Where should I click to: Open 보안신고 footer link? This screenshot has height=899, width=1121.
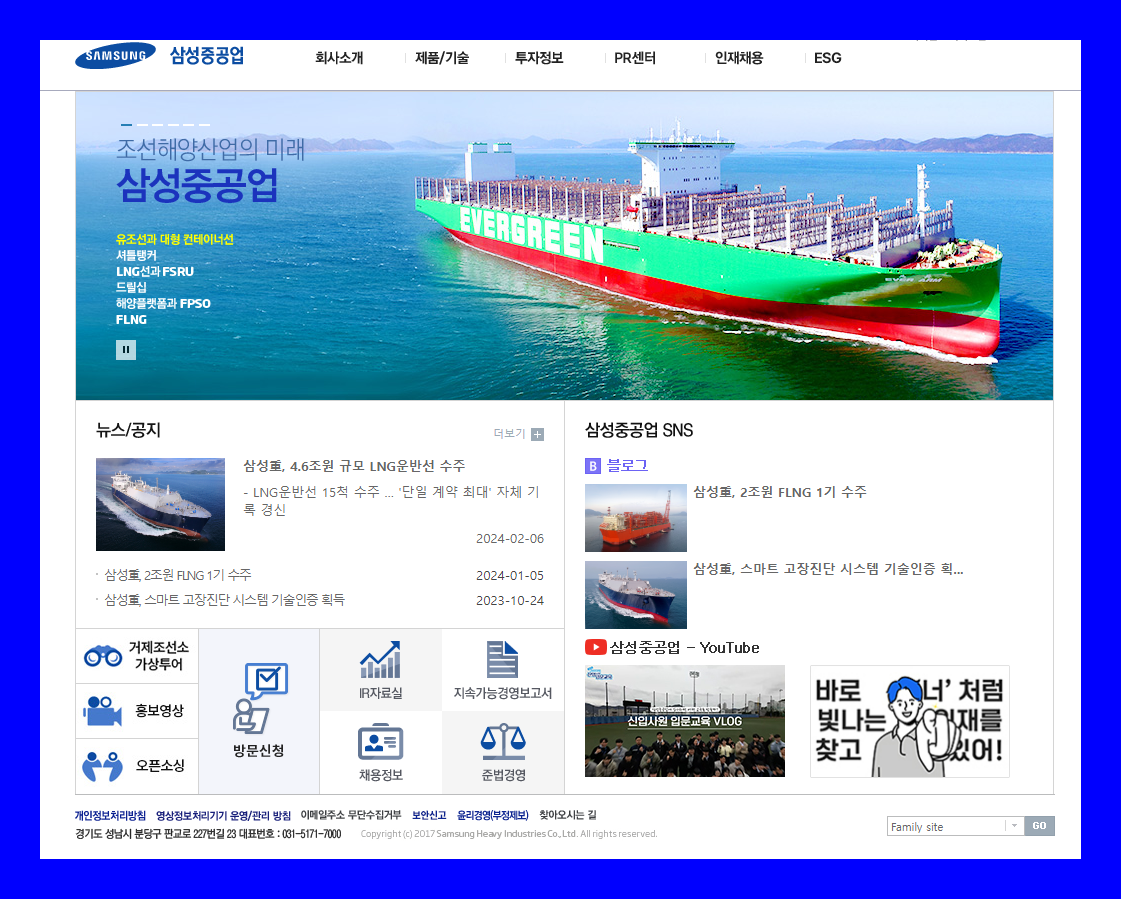tap(429, 815)
